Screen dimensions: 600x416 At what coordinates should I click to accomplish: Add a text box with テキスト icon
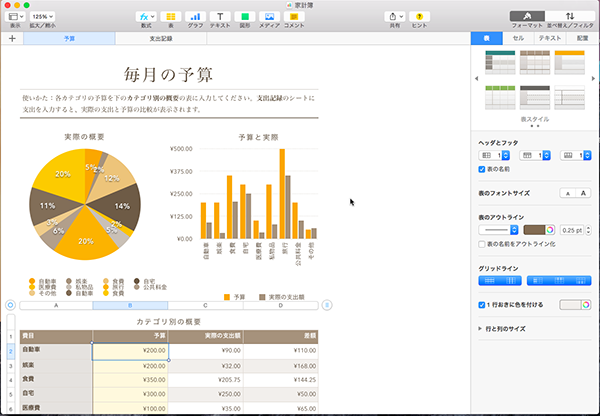pyautogui.click(x=220, y=16)
